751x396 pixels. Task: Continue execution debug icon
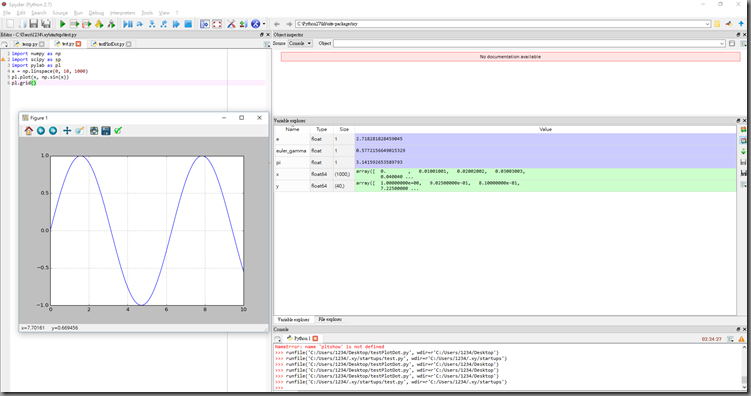[176, 23]
